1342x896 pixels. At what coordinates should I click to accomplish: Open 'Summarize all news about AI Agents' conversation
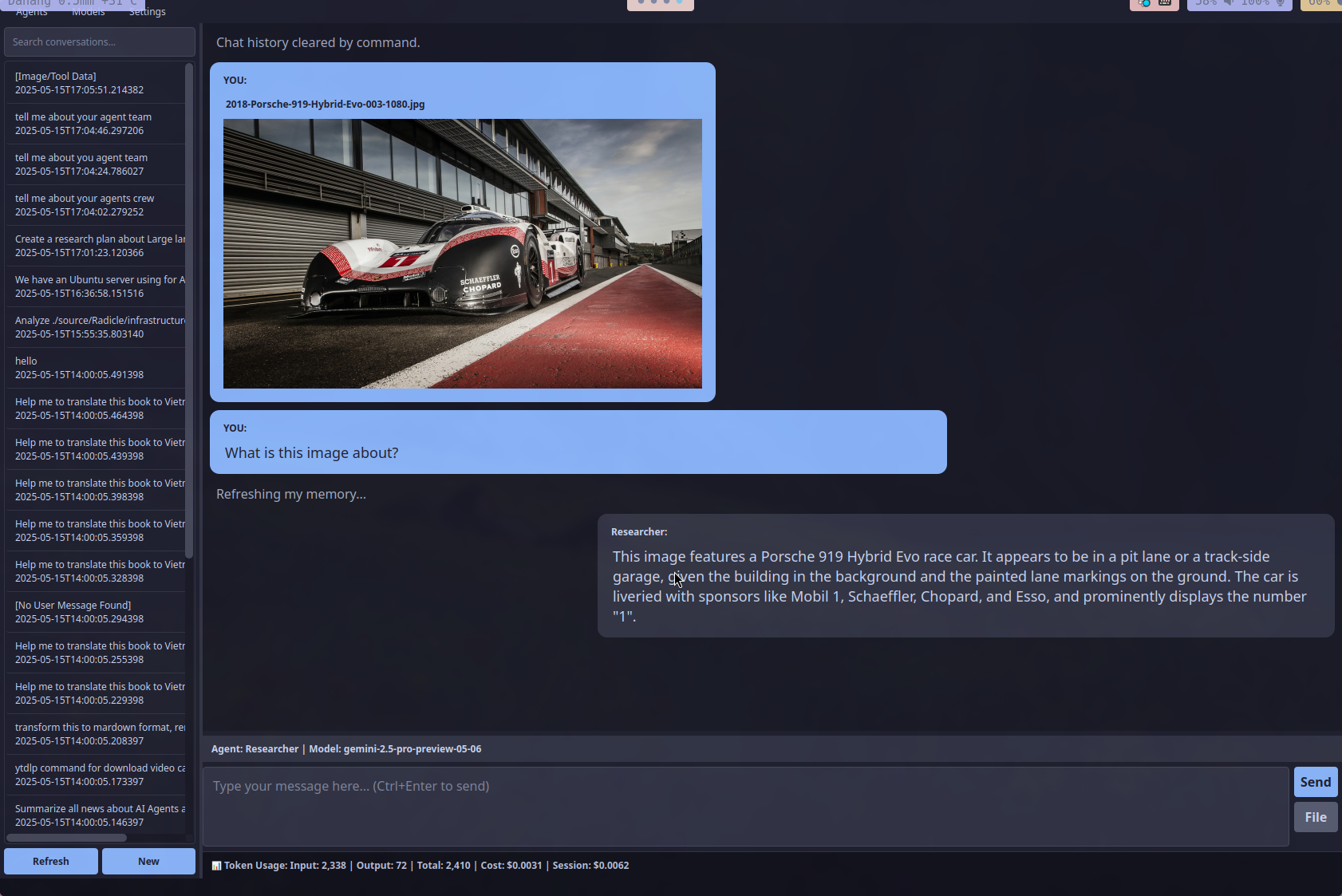pos(96,815)
